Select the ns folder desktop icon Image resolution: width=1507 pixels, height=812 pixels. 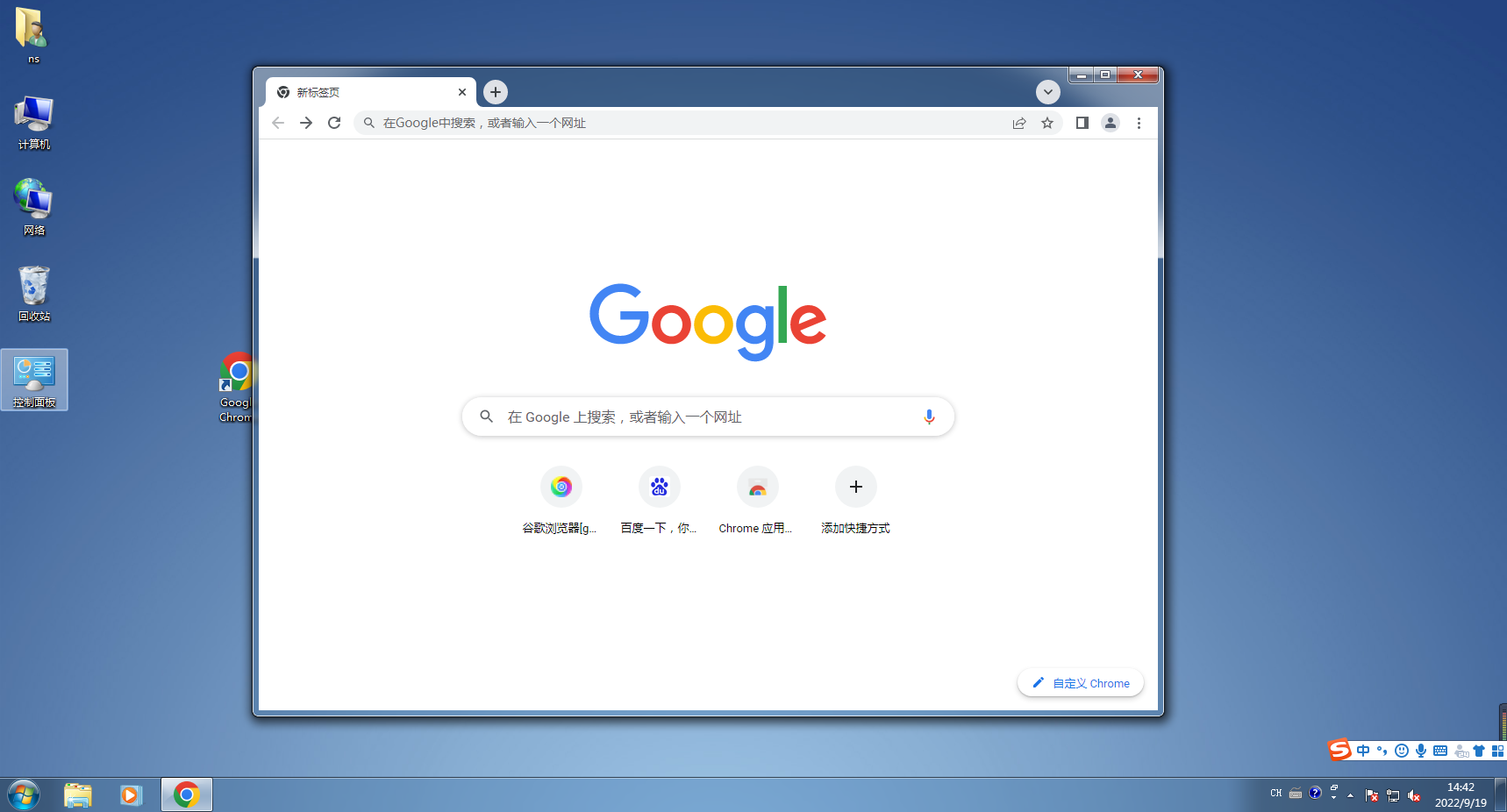pos(33,36)
